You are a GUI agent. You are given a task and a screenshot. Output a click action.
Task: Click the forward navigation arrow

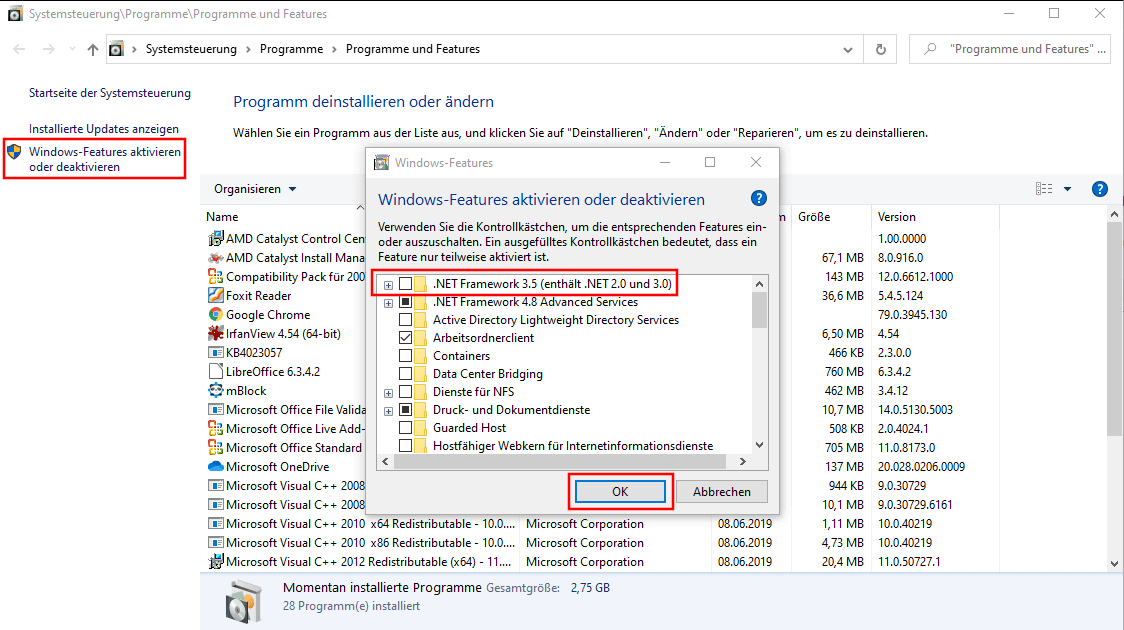pos(48,49)
